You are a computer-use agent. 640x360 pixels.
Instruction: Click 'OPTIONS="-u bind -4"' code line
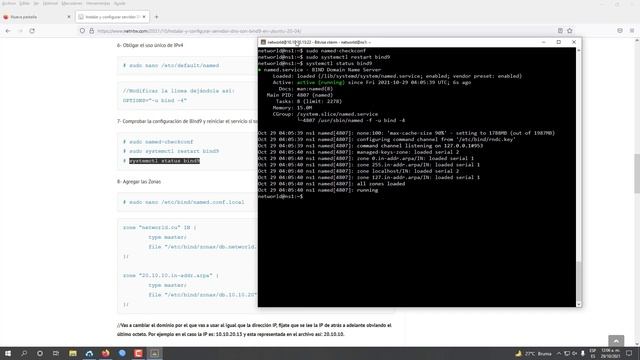coord(155,100)
